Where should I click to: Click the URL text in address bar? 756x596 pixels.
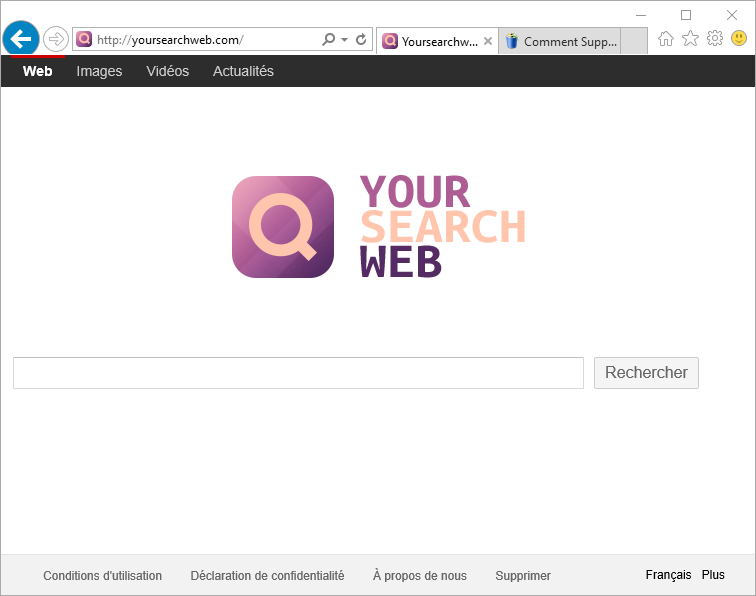pos(170,40)
